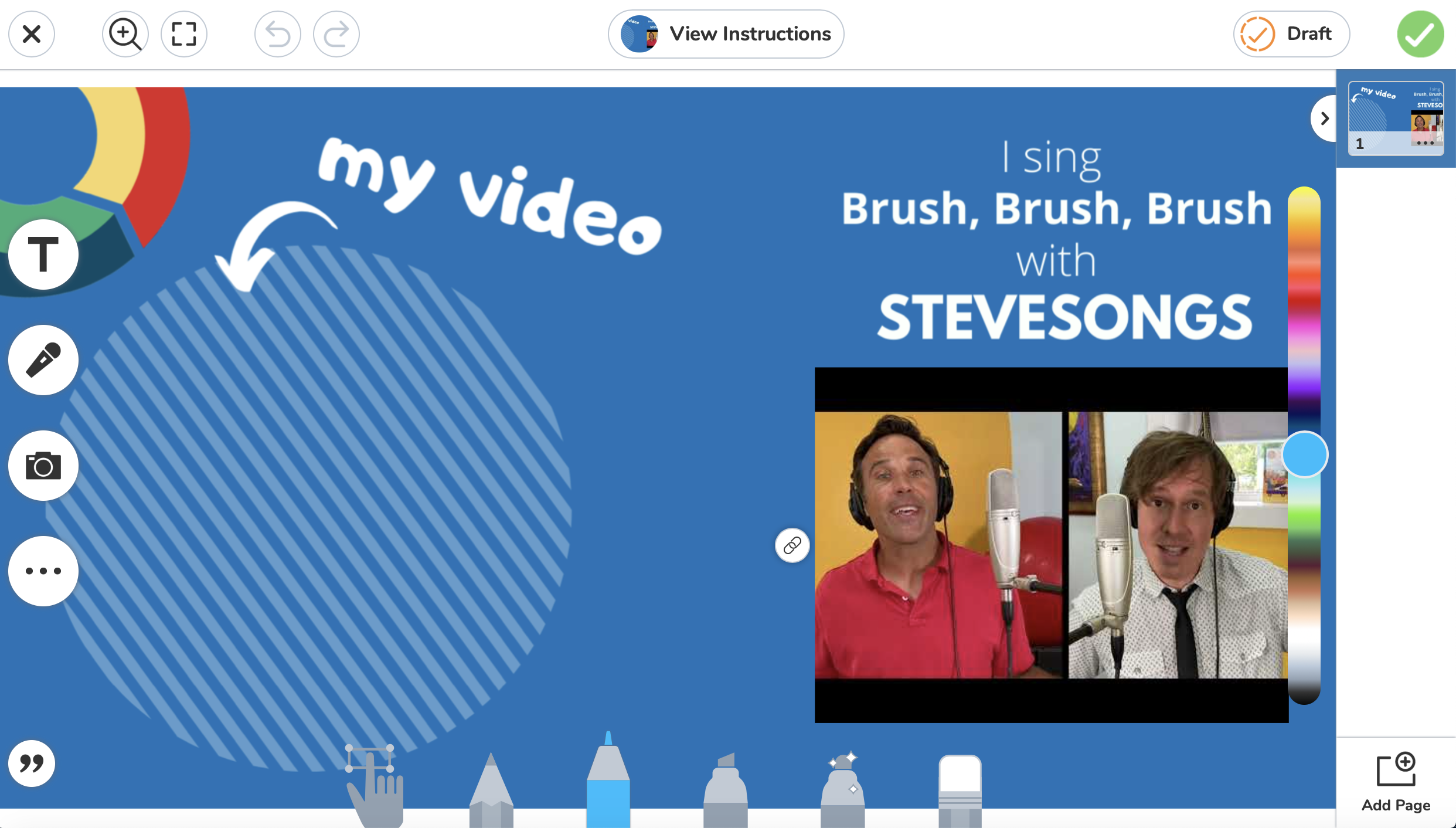Image resolution: width=1456 pixels, height=828 pixels.
Task: Close the editor with the X button
Action: click(32, 34)
